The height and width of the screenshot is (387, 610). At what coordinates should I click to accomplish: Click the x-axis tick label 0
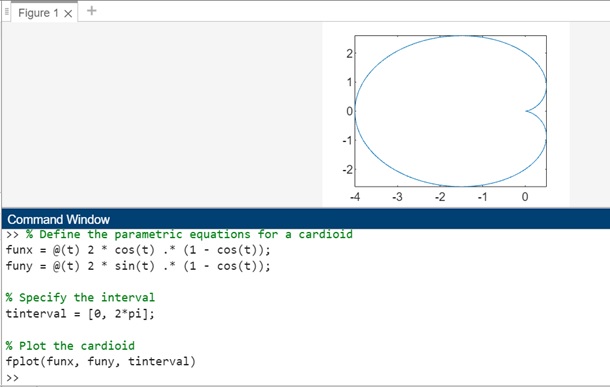coord(525,197)
